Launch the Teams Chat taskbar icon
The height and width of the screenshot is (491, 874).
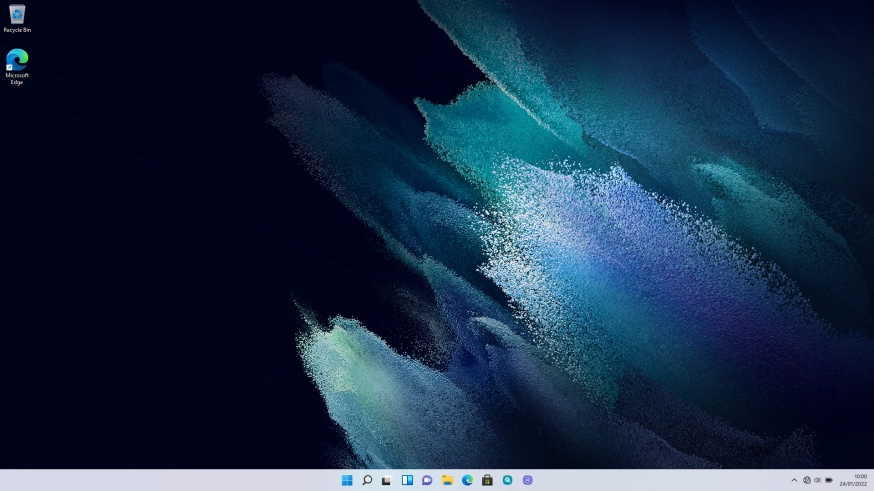point(427,480)
